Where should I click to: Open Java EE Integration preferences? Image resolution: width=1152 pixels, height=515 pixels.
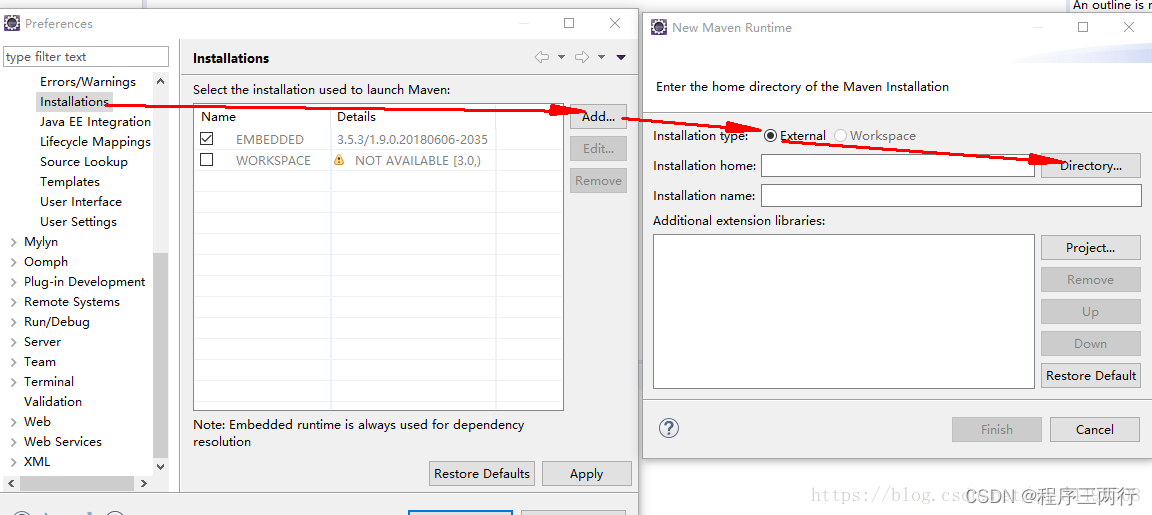point(96,122)
